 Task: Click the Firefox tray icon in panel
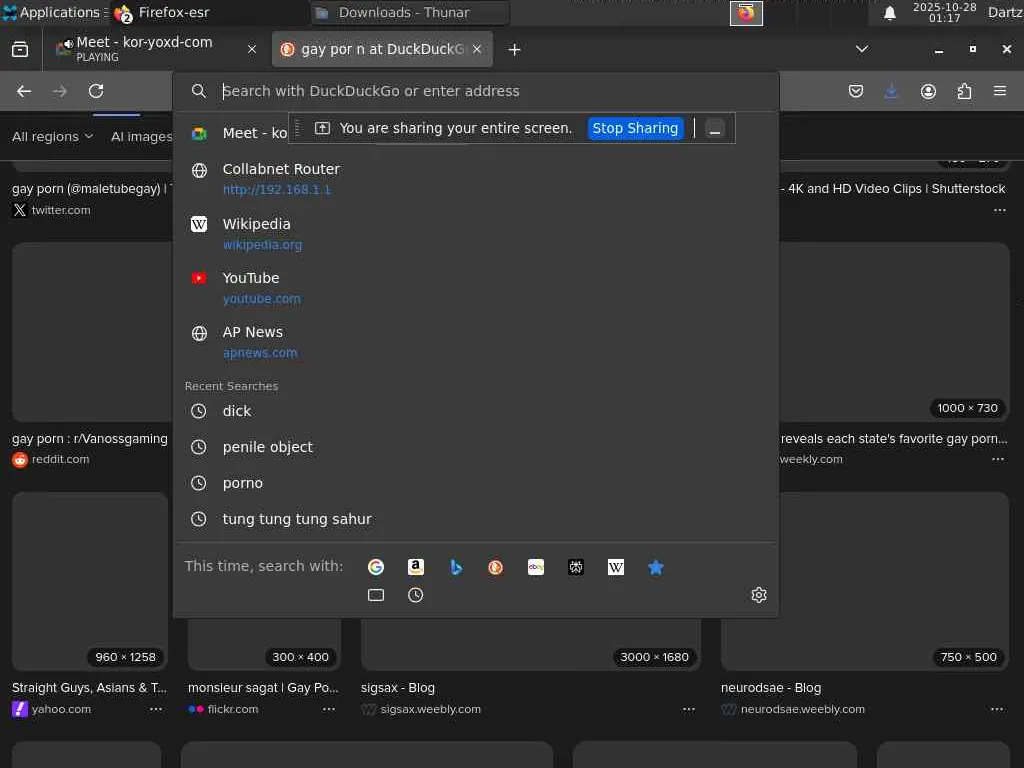(x=746, y=13)
